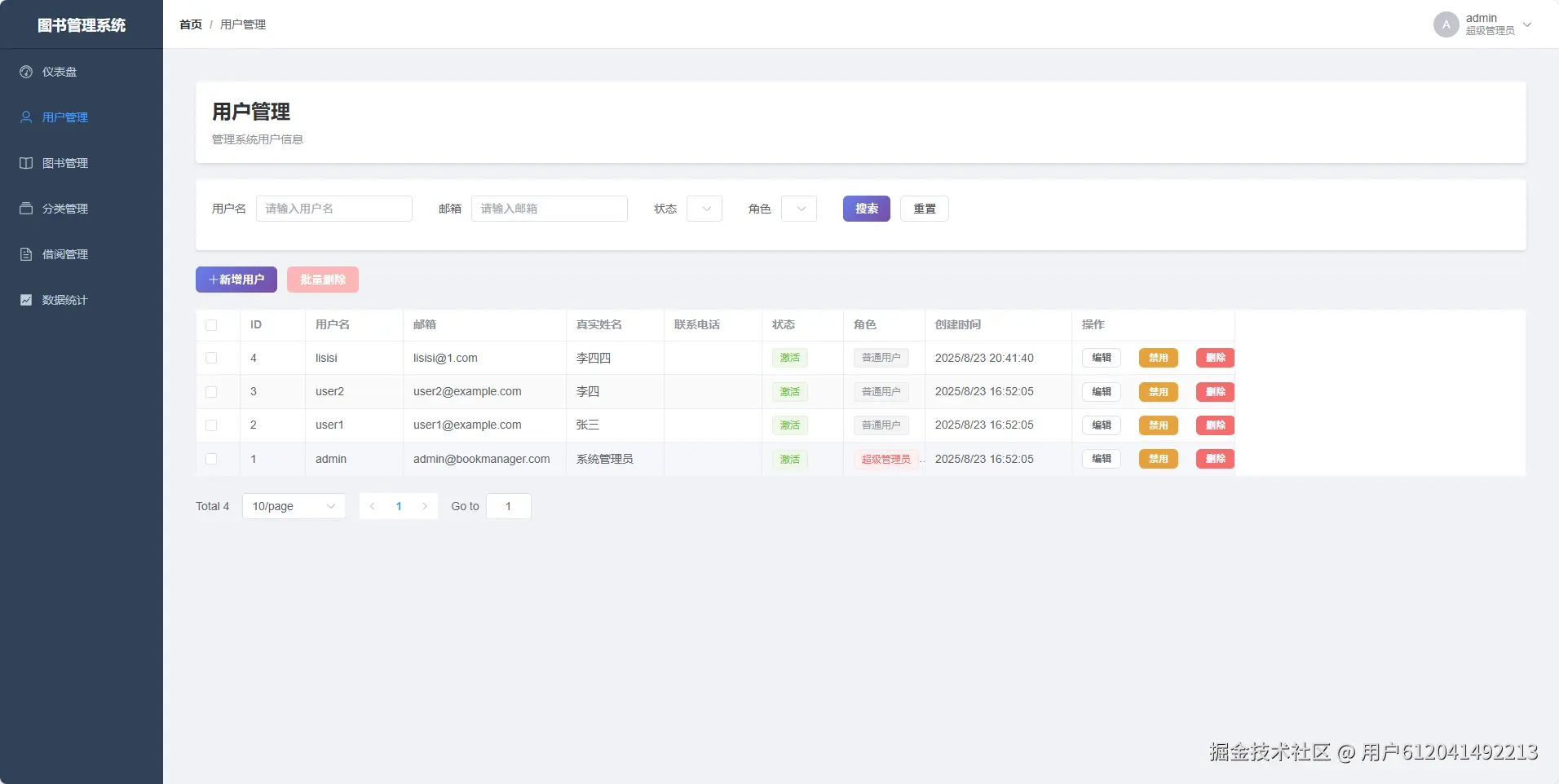Open 分类管理 in the sidebar
The height and width of the screenshot is (784, 1559).
coord(82,209)
